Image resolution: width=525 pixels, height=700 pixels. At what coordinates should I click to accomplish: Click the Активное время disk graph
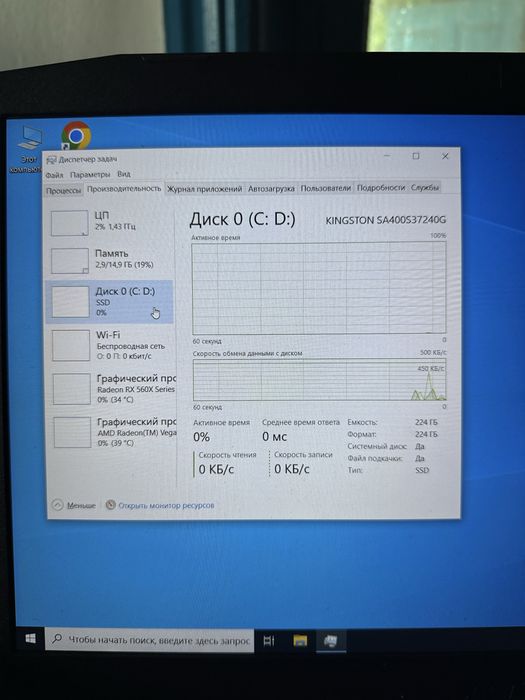tap(319, 288)
